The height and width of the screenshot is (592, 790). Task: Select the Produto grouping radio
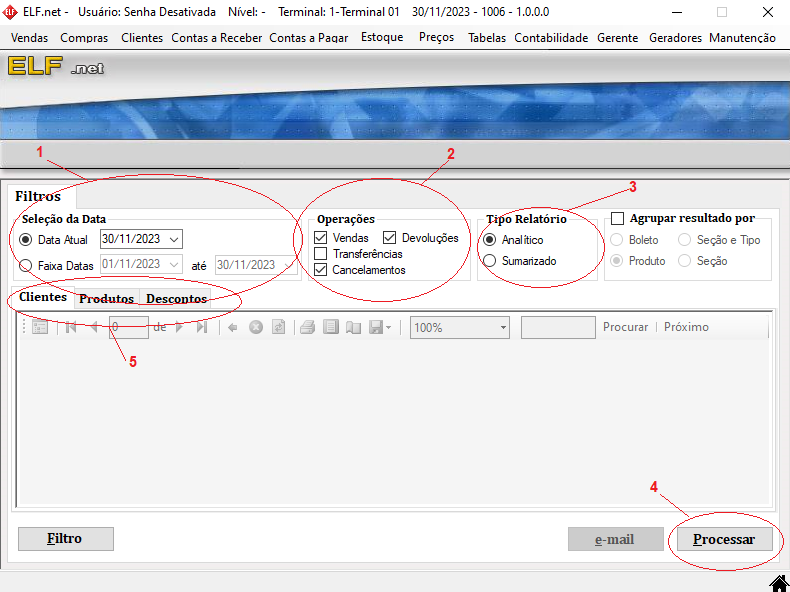(617, 260)
